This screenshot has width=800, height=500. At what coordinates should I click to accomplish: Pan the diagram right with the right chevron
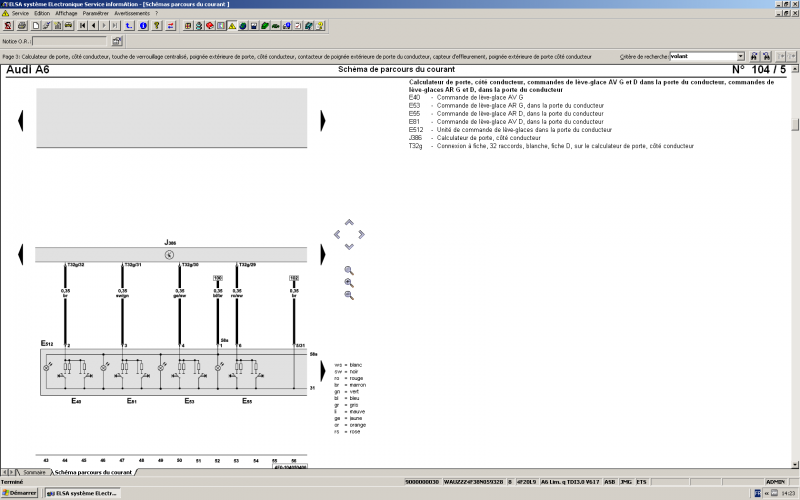[361, 235]
